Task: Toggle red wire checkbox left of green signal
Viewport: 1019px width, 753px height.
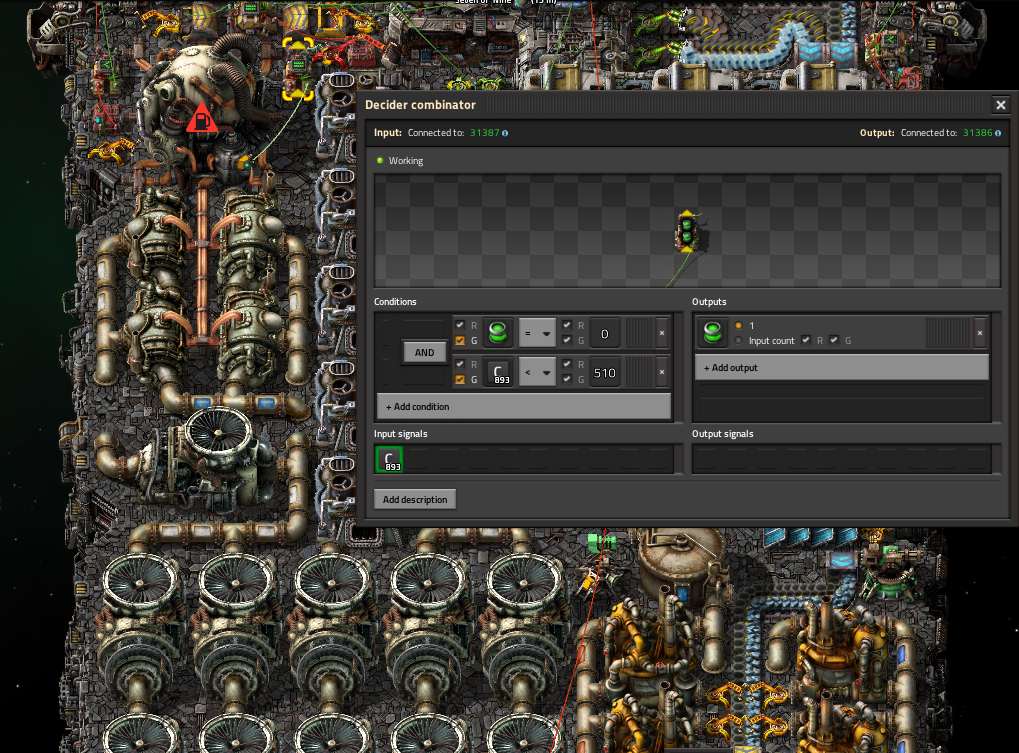Action: coord(460,325)
